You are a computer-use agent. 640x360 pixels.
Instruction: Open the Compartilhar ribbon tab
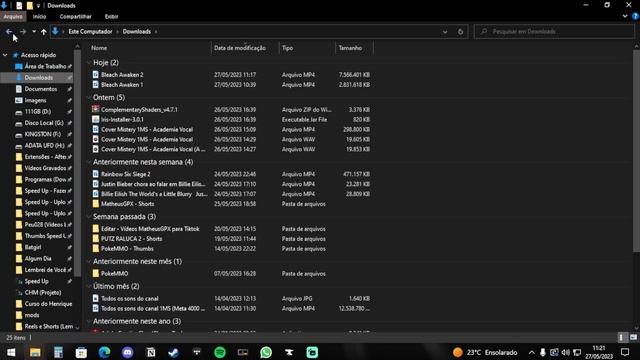[x=76, y=16]
